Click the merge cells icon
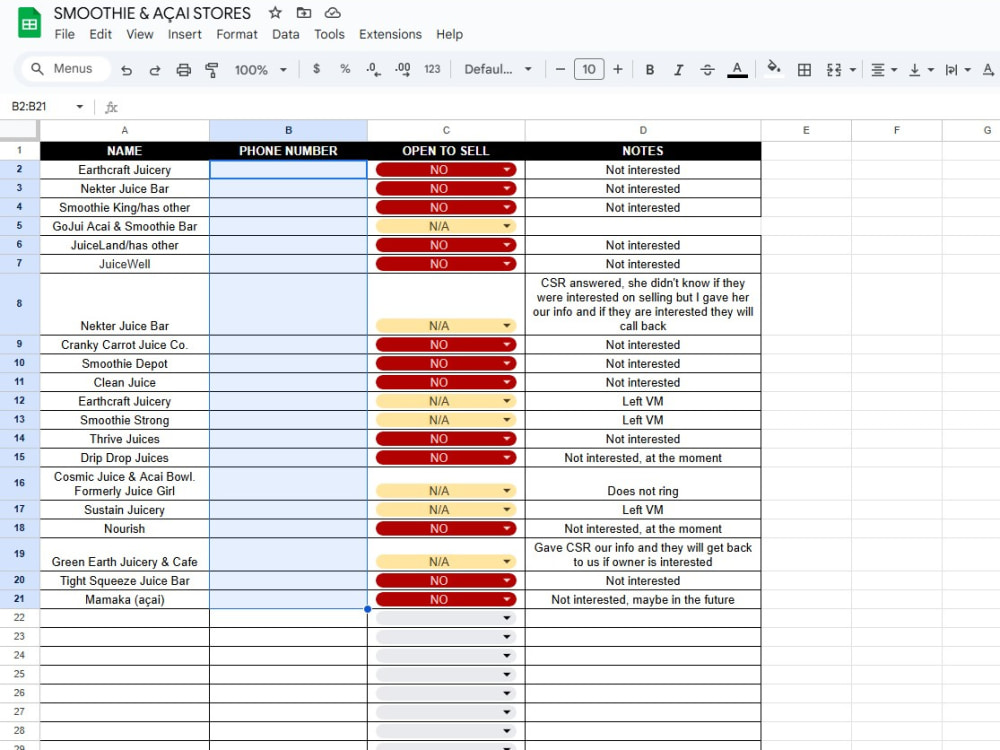 coord(834,70)
